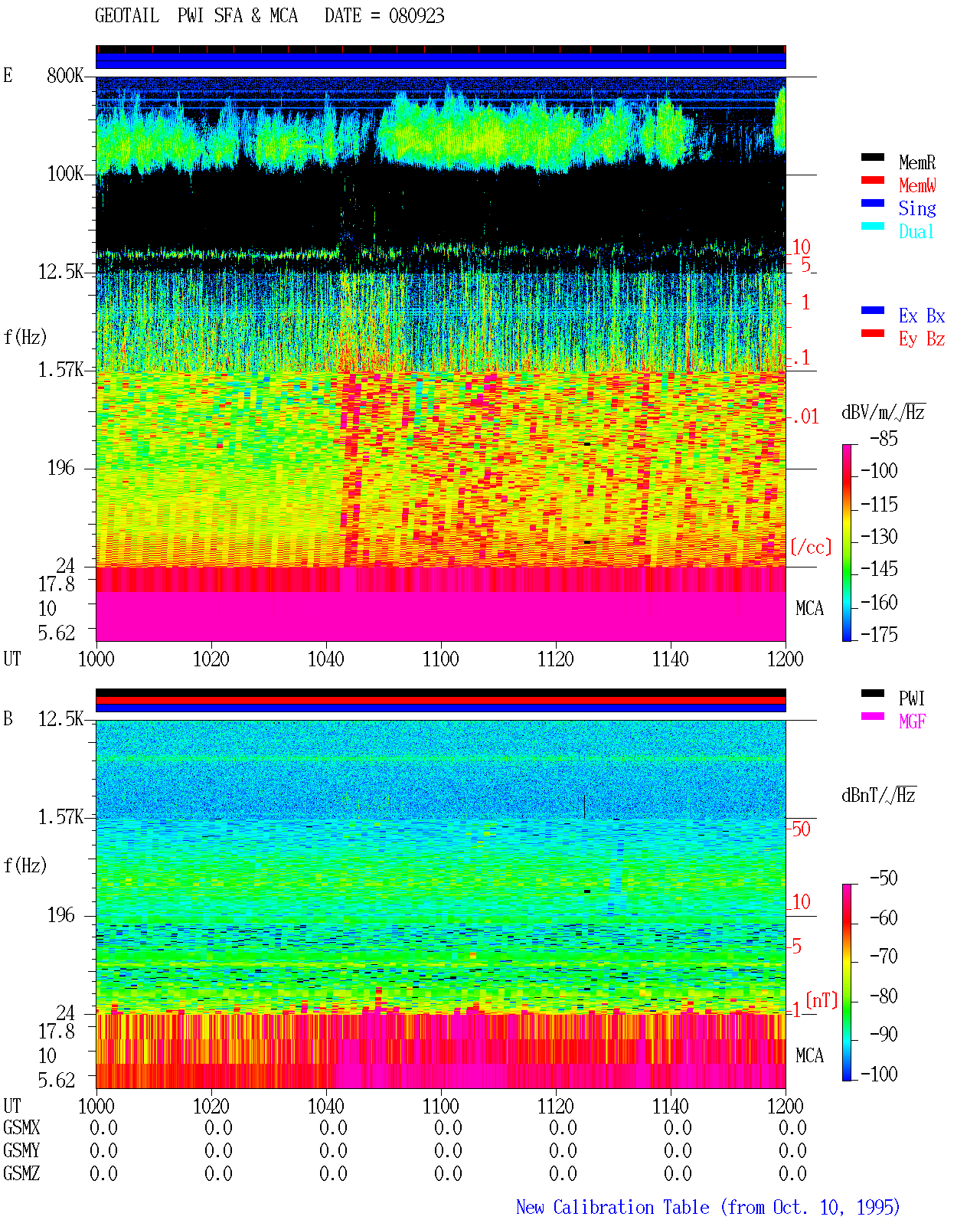980x1220 pixels.
Task: Click the red status bar above B spectrogram
Action: point(441,701)
